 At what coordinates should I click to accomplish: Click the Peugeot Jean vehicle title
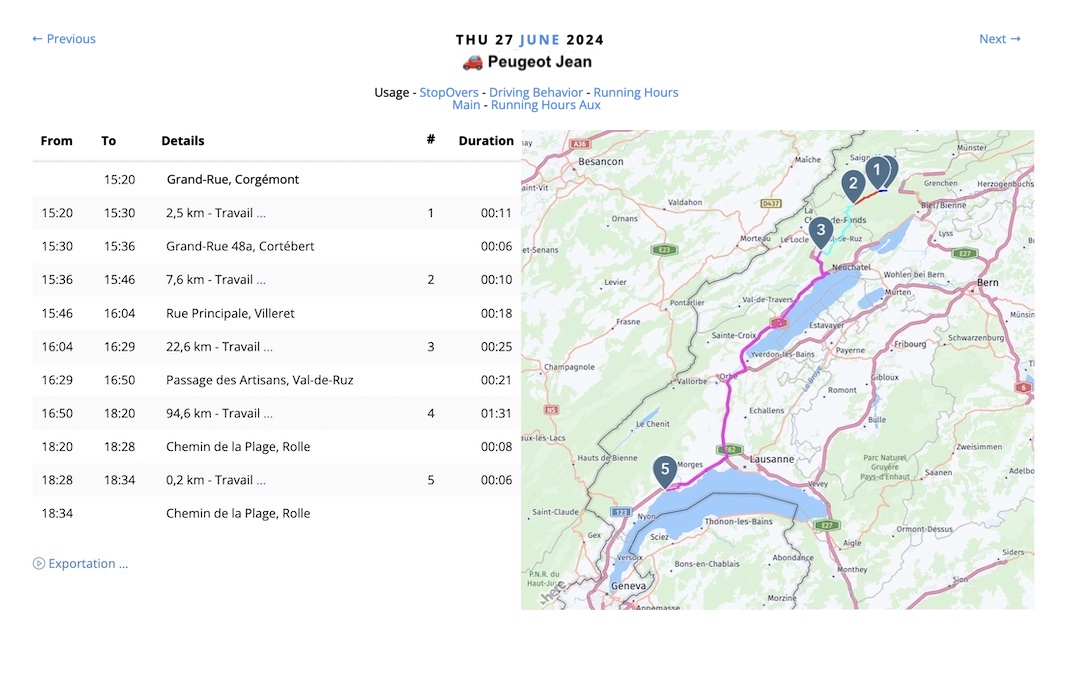(539, 62)
